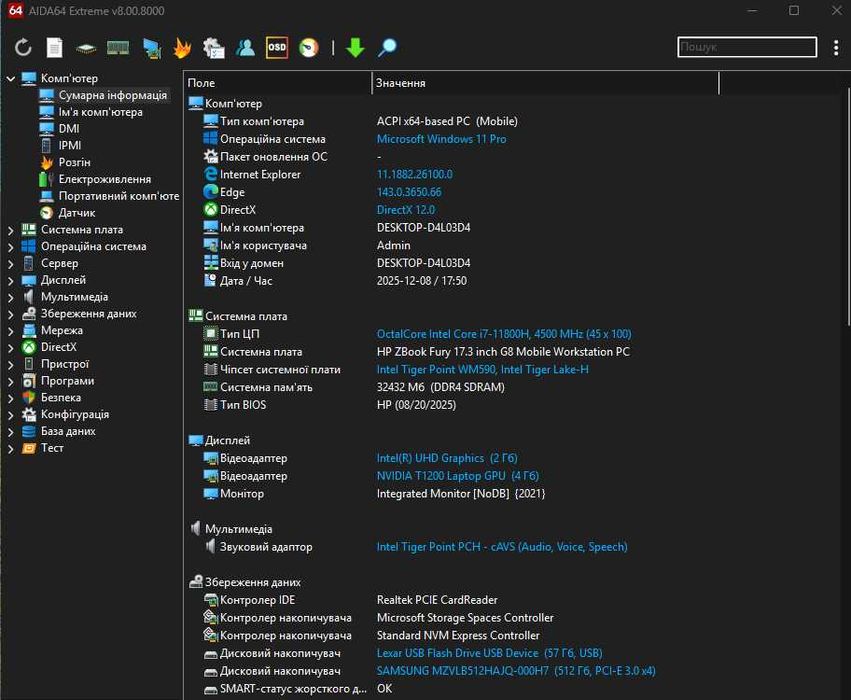Open the Report page icon

coord(54,48)
